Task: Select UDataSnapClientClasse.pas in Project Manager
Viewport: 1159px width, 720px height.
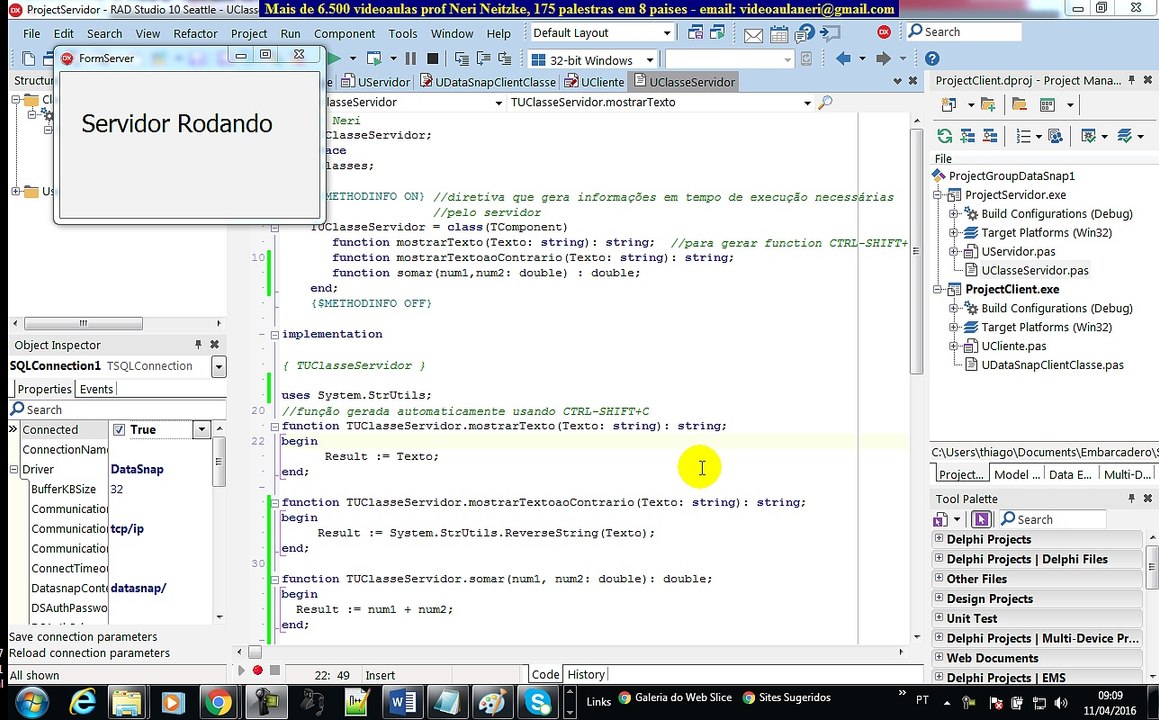Action: coord(1053,364)
